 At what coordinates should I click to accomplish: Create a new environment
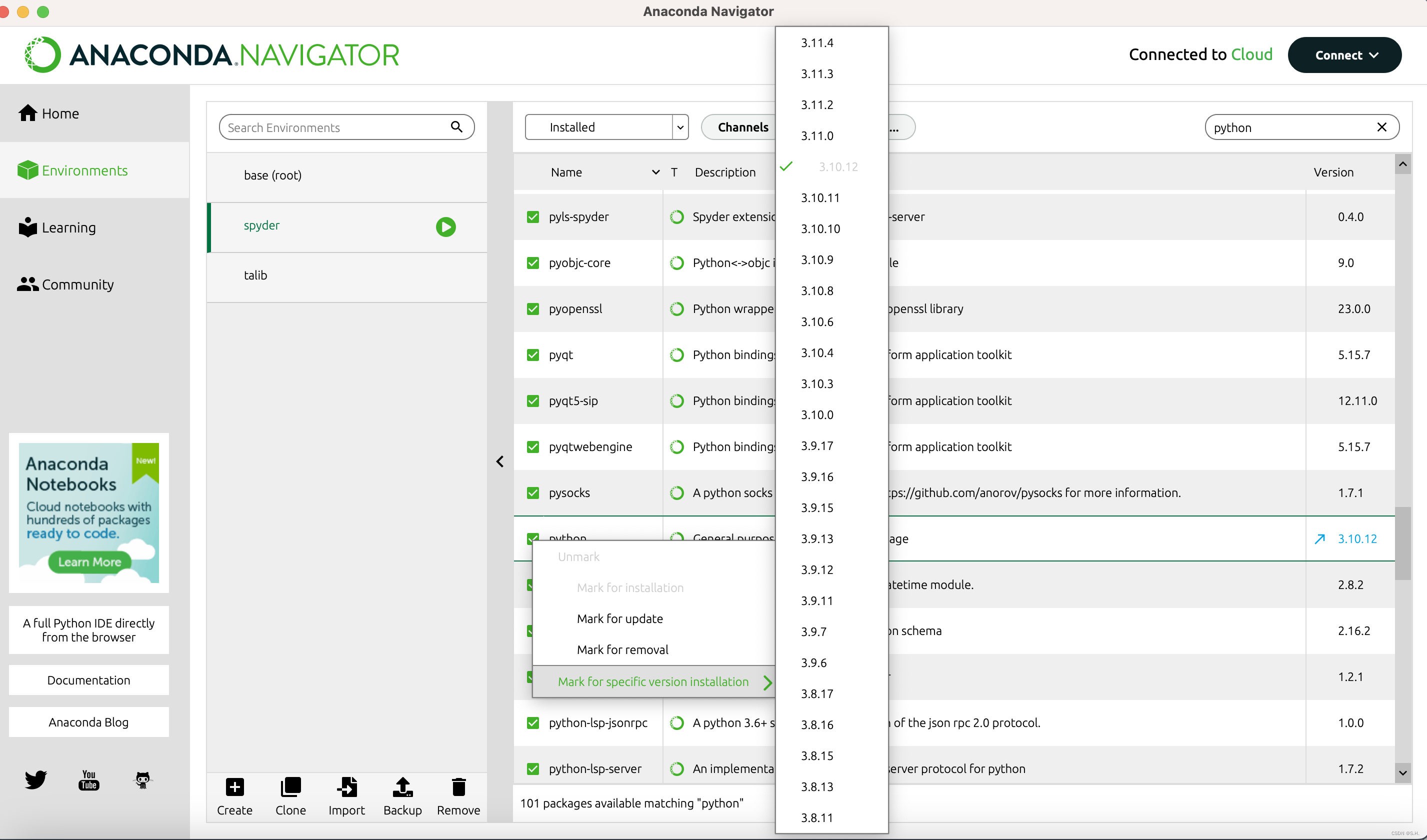[x=234, y=796]
